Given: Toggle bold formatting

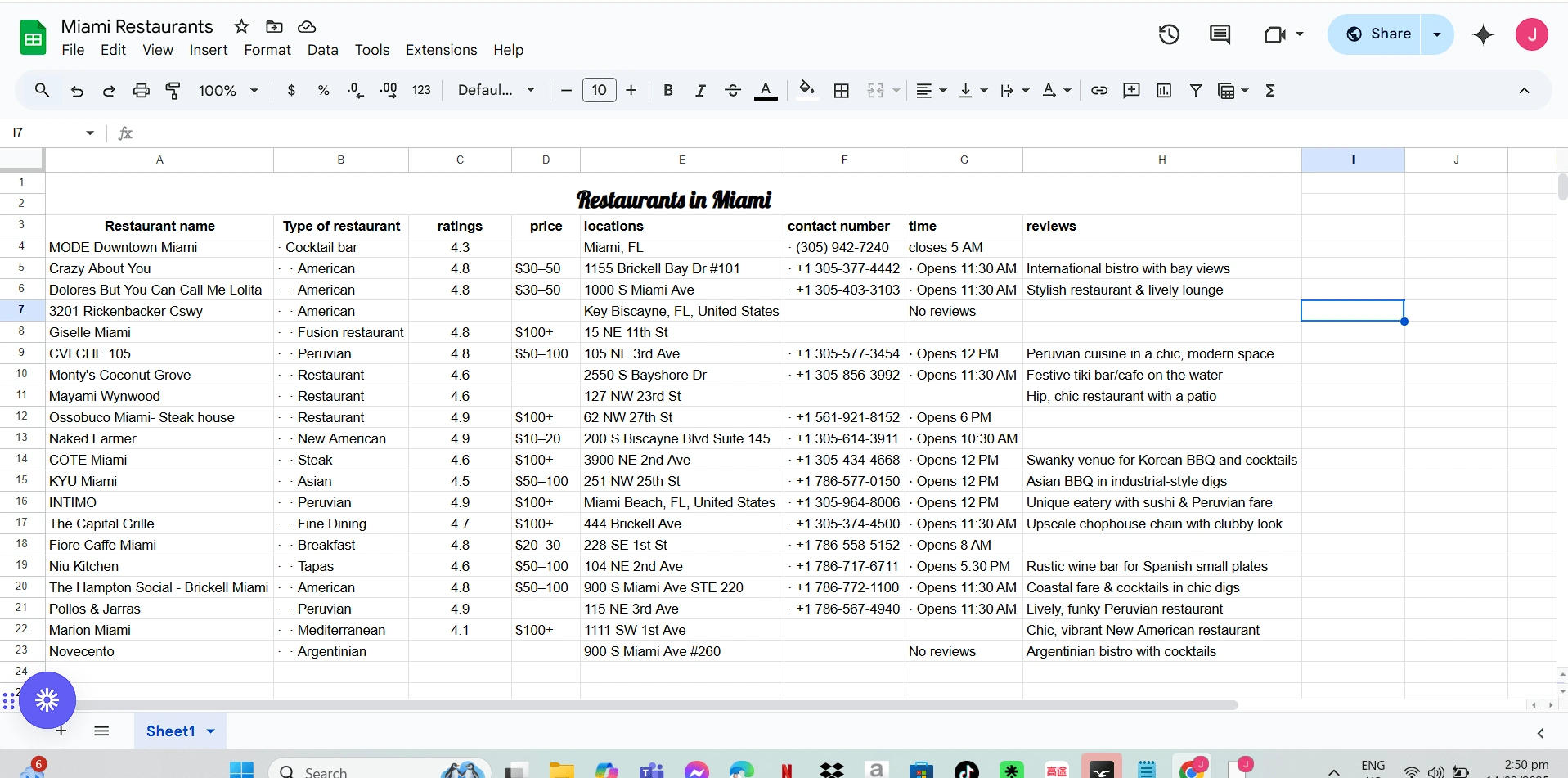Looking at the screenshot, I should pyautogui.click(x=667, y=91).
